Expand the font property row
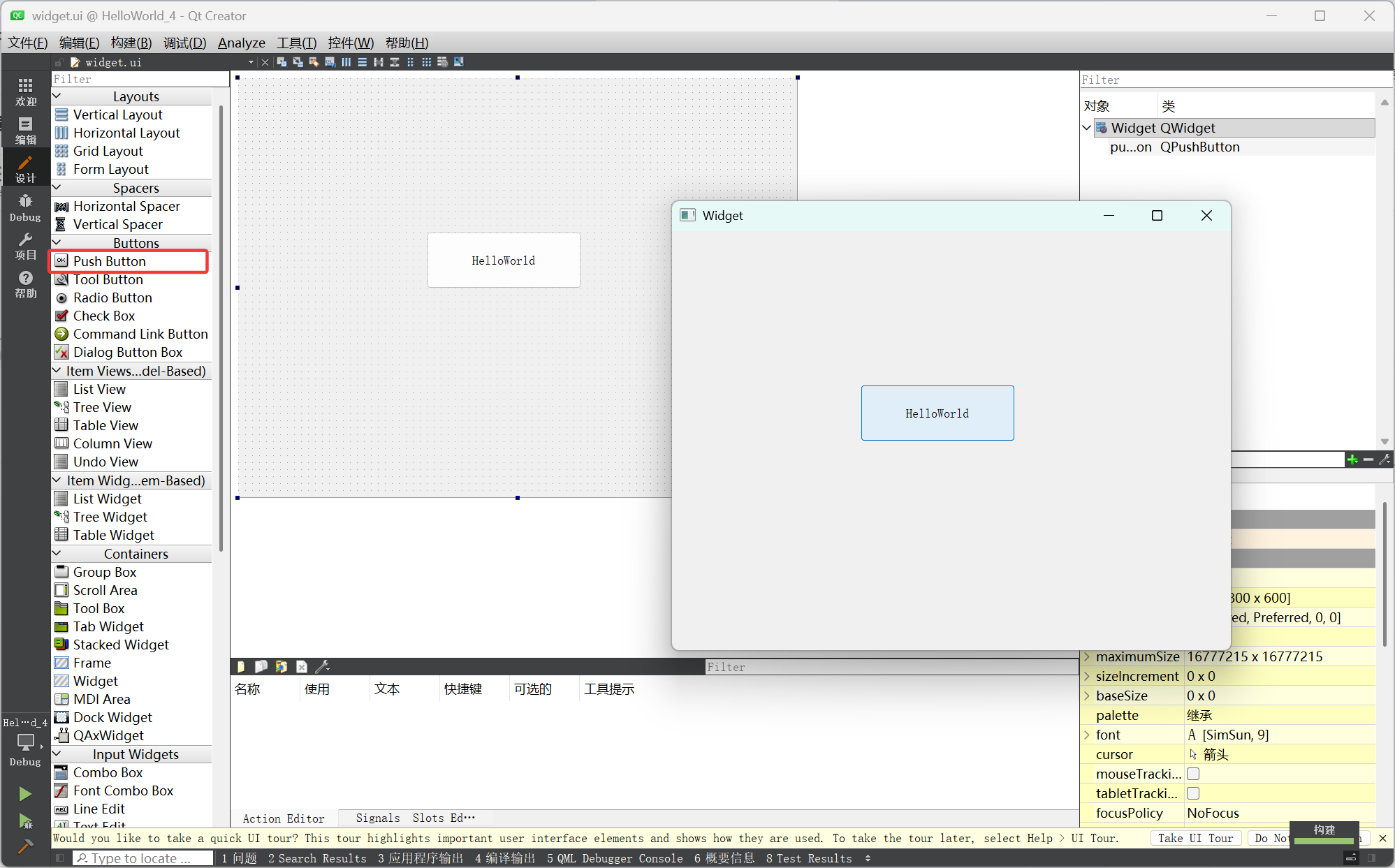 1087,735
